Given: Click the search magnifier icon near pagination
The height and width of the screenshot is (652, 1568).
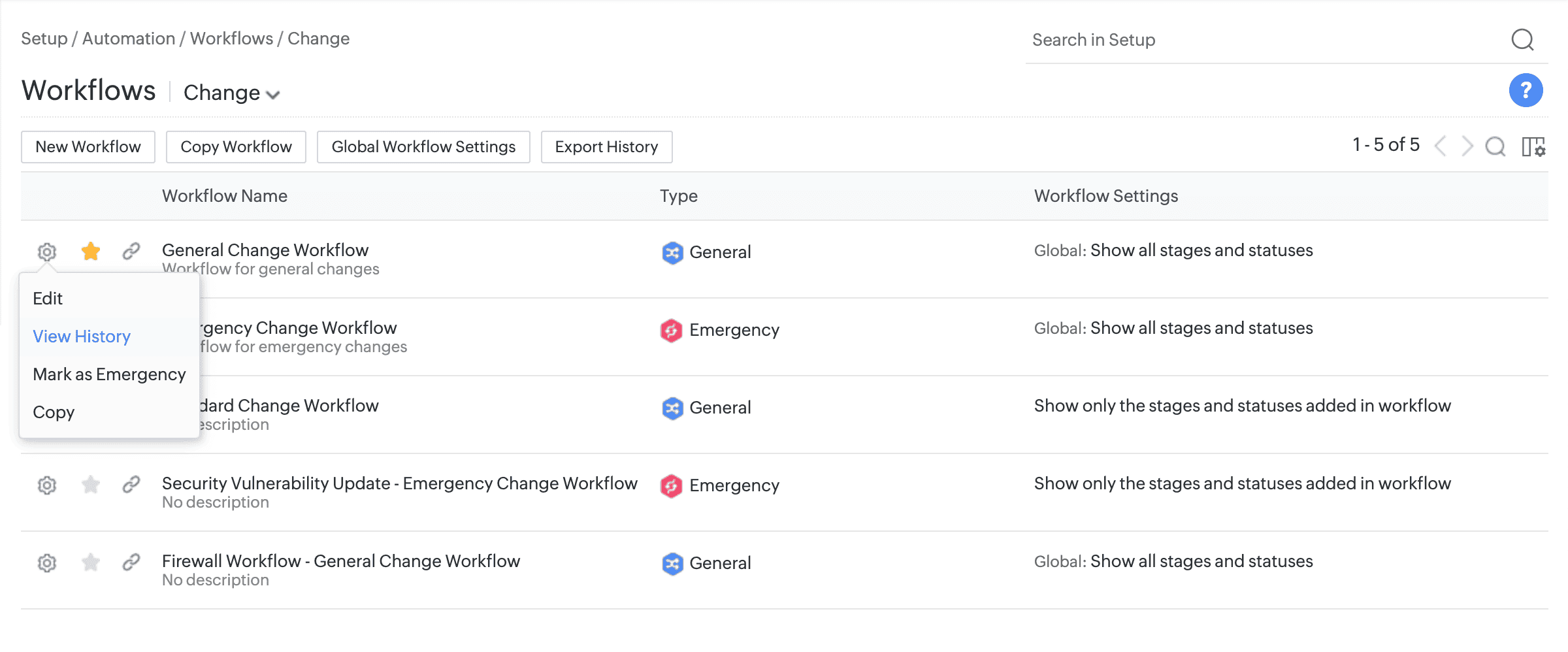Looking at the screenshot, I should 1495,147.
